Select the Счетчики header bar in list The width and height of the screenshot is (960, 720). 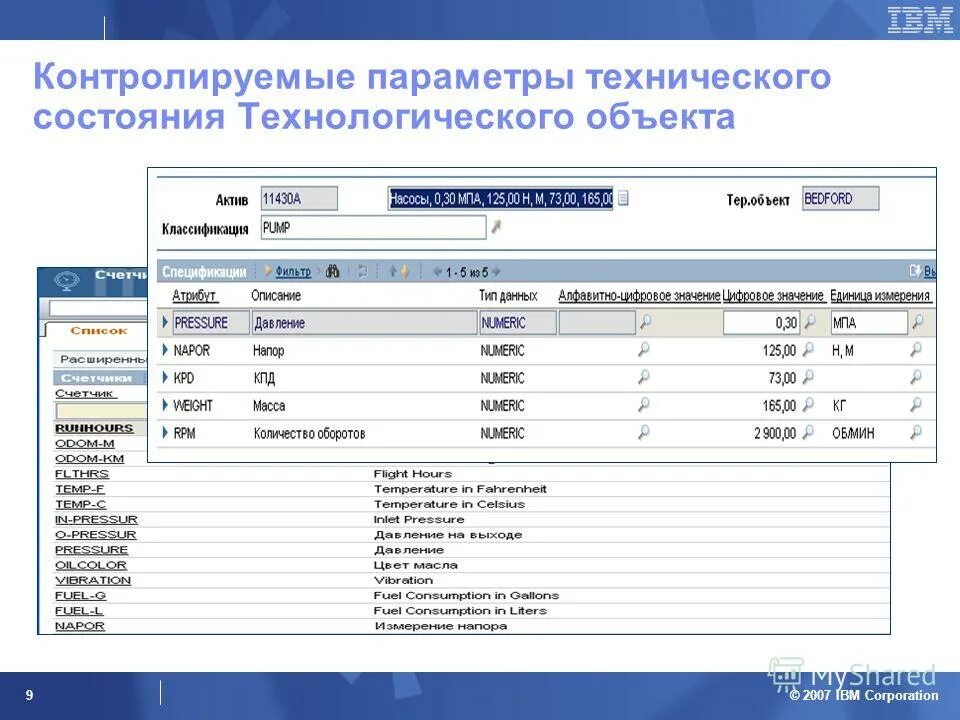[x=100, y=378]
